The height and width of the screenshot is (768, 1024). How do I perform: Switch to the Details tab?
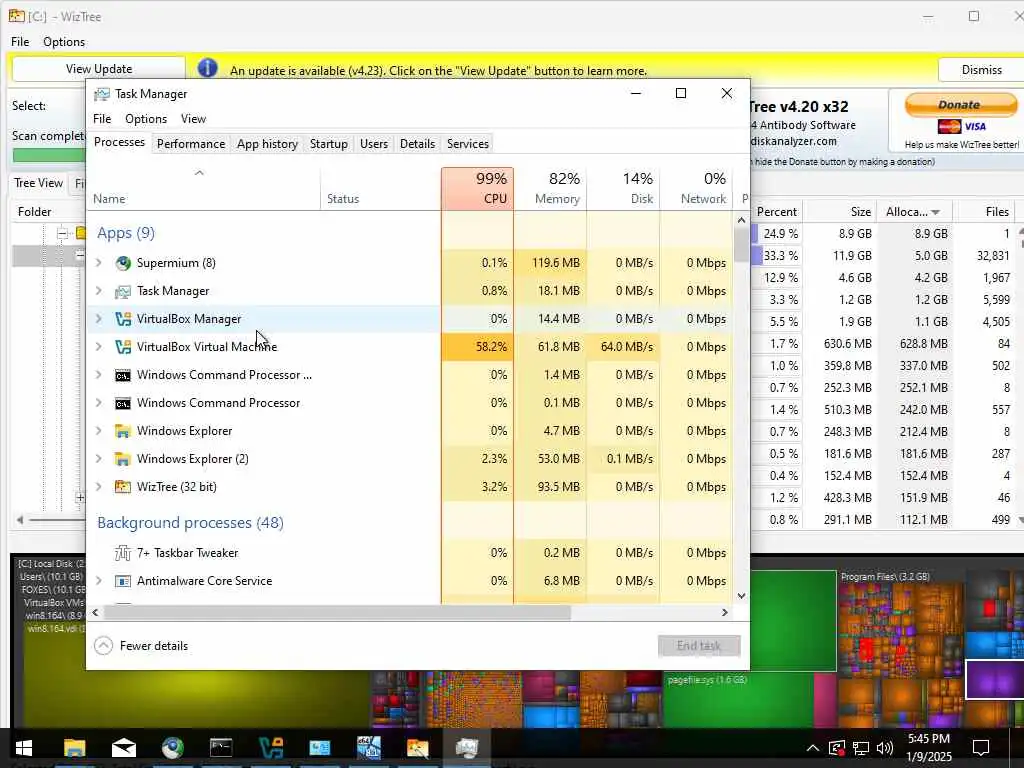tap(417, 144)
